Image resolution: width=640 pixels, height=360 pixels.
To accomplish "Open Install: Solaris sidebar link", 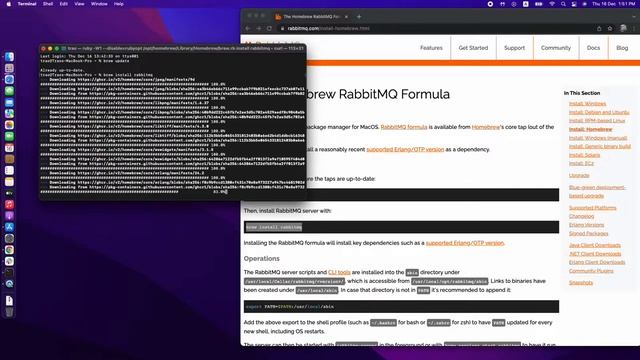I will (x=584, y=155).
